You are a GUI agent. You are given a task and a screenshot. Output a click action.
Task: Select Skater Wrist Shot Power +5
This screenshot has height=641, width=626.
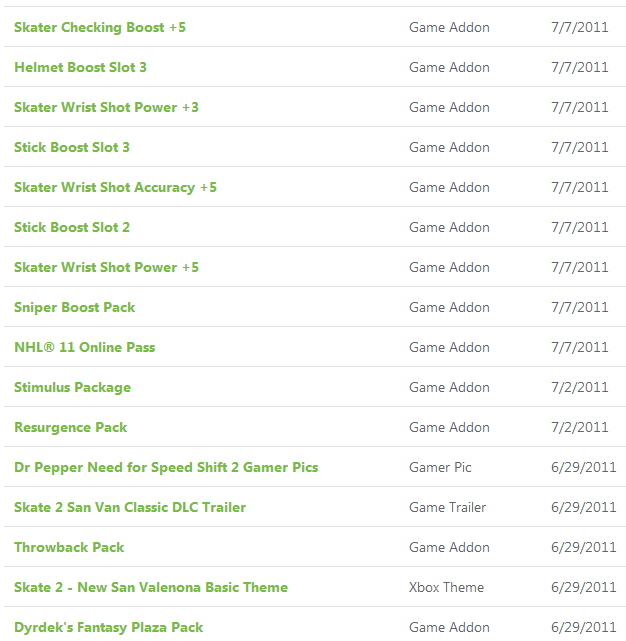(106, 267)
